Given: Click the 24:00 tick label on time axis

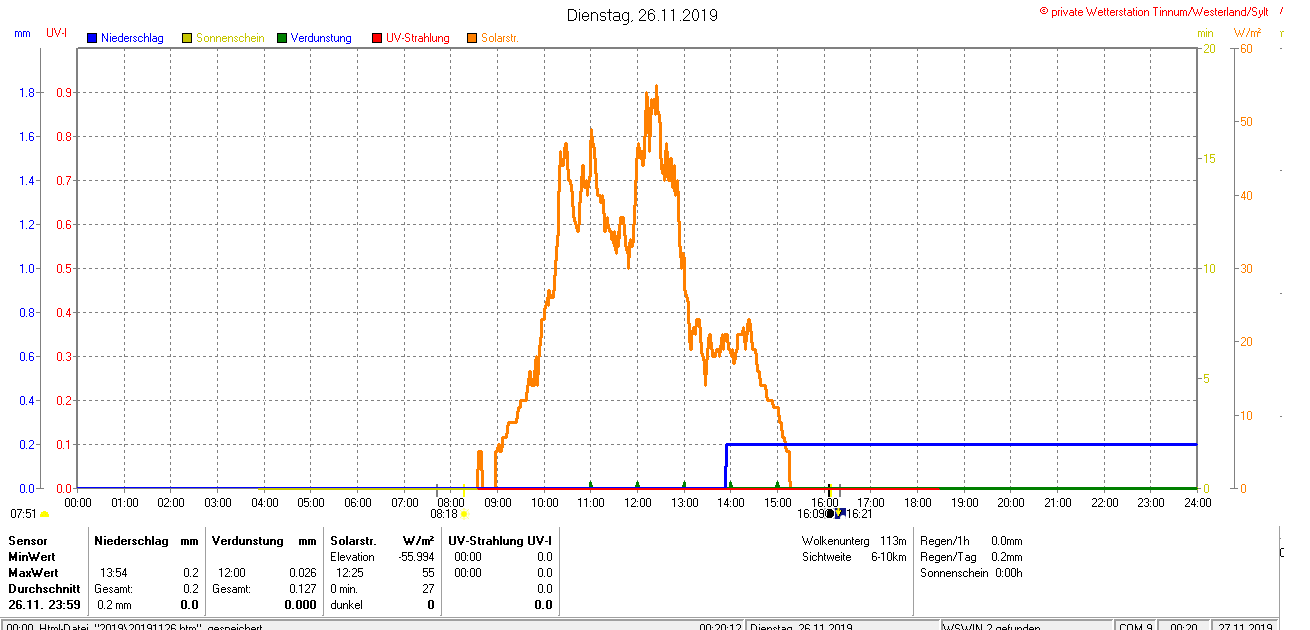Looking at the screenshot, I should coord(1197,502).
